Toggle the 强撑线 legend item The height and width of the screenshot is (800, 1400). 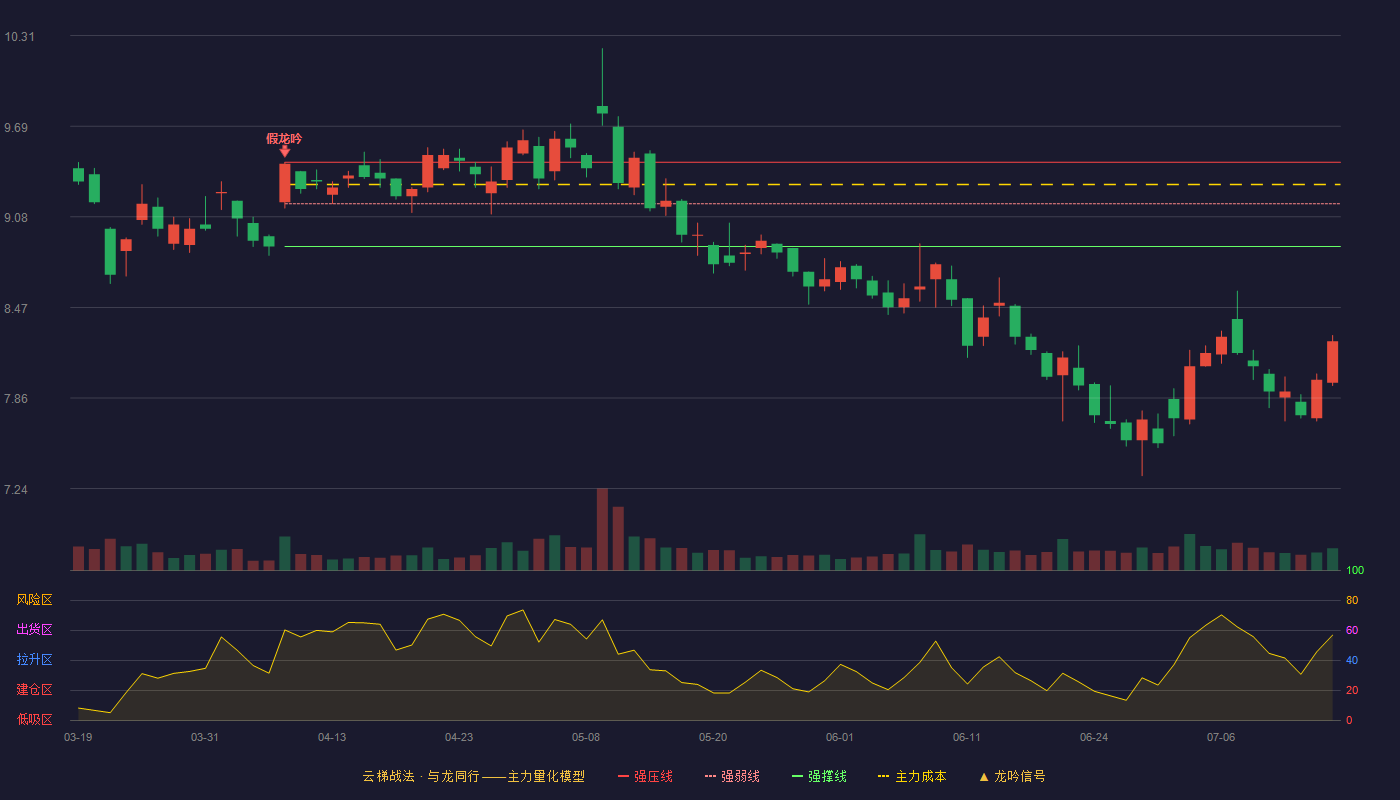coord(819,776)
